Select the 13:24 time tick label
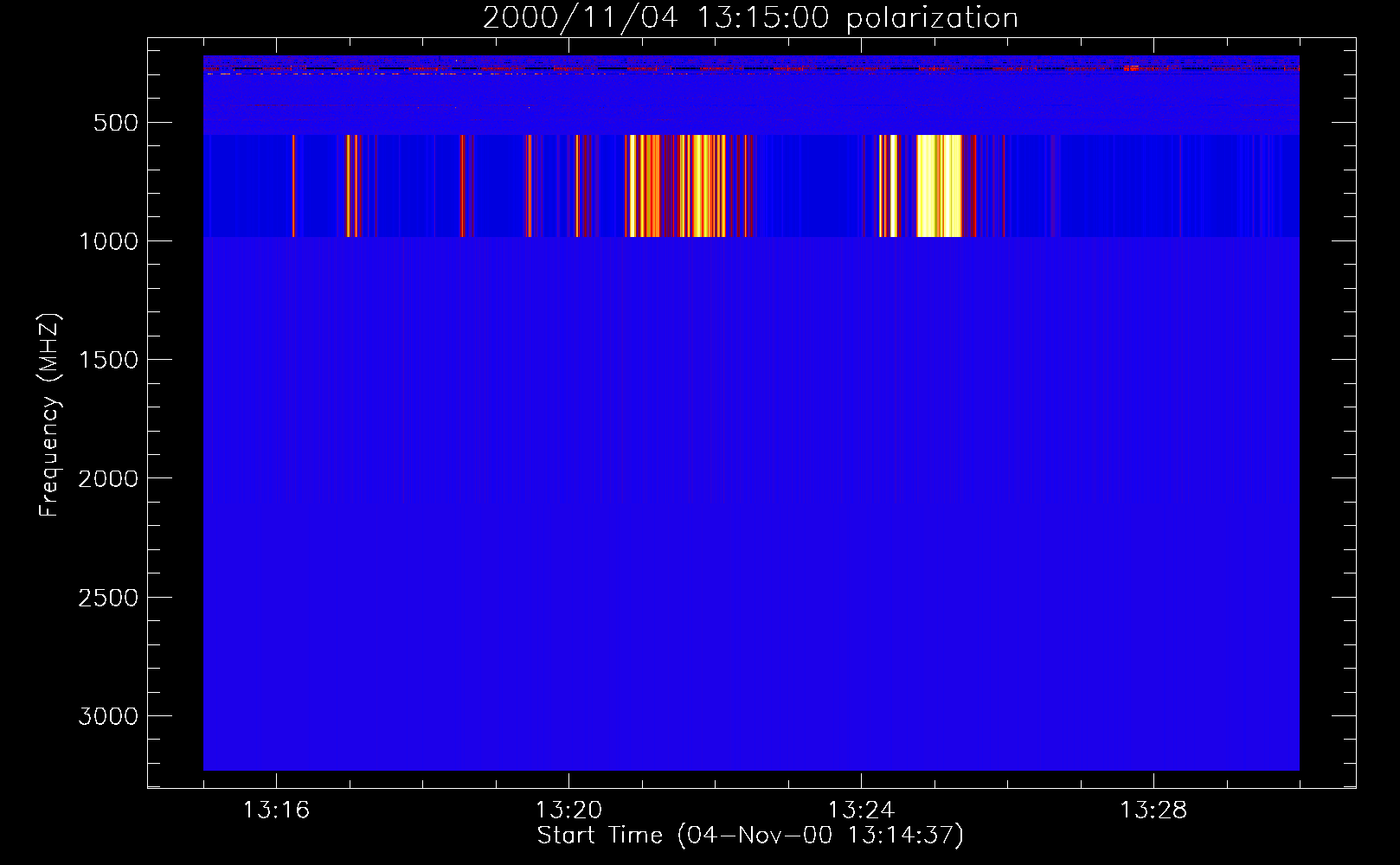Viewport: 1400px width, 865px height. tap(861, 811)
